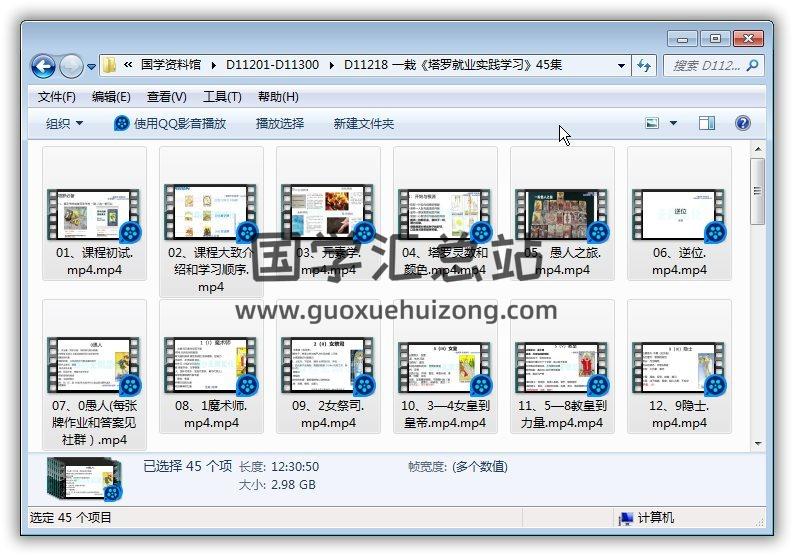Open the 工具(T) menu
The image size is (794, 556).
(x=222, y=97)
